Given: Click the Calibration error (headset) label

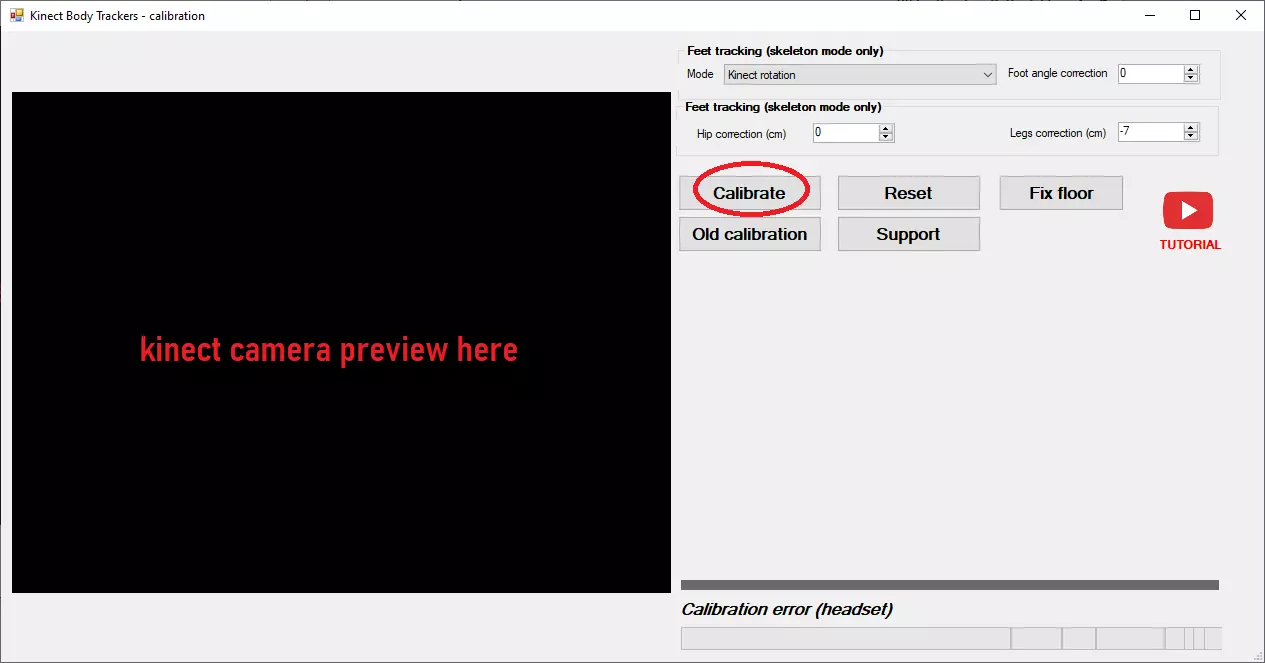Looking at the screenshot, I should click(x=787, y=609).
